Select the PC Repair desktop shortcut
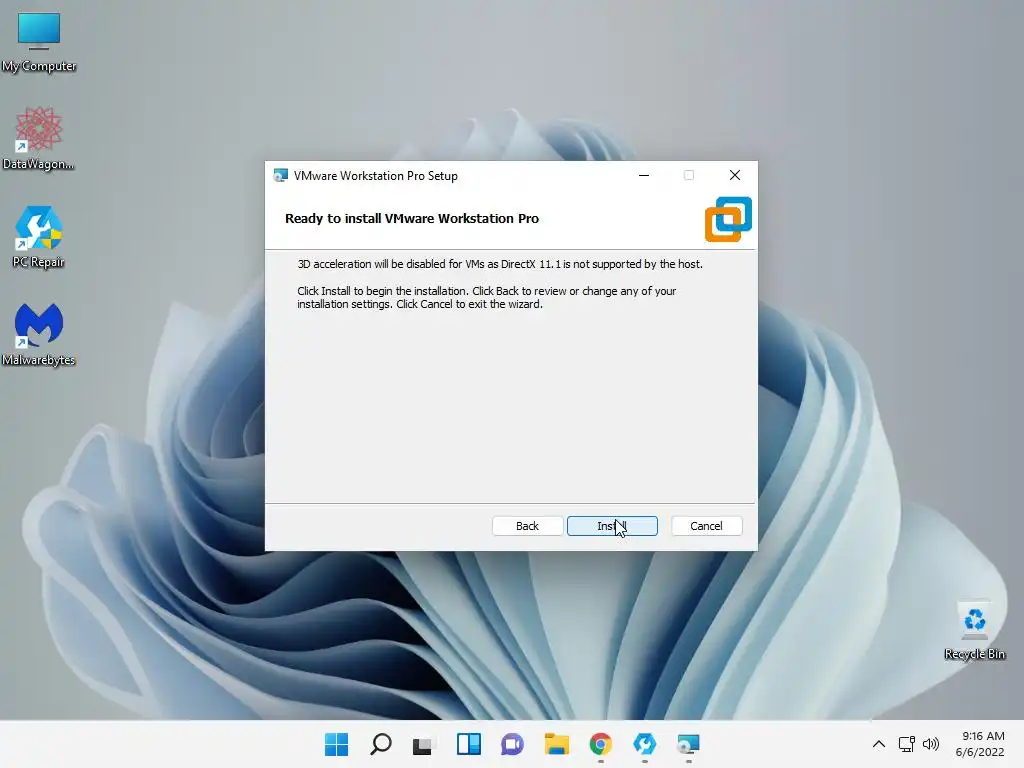This screenshot has height=768, width=1024. pyautogui.click(x=39, y=237)
